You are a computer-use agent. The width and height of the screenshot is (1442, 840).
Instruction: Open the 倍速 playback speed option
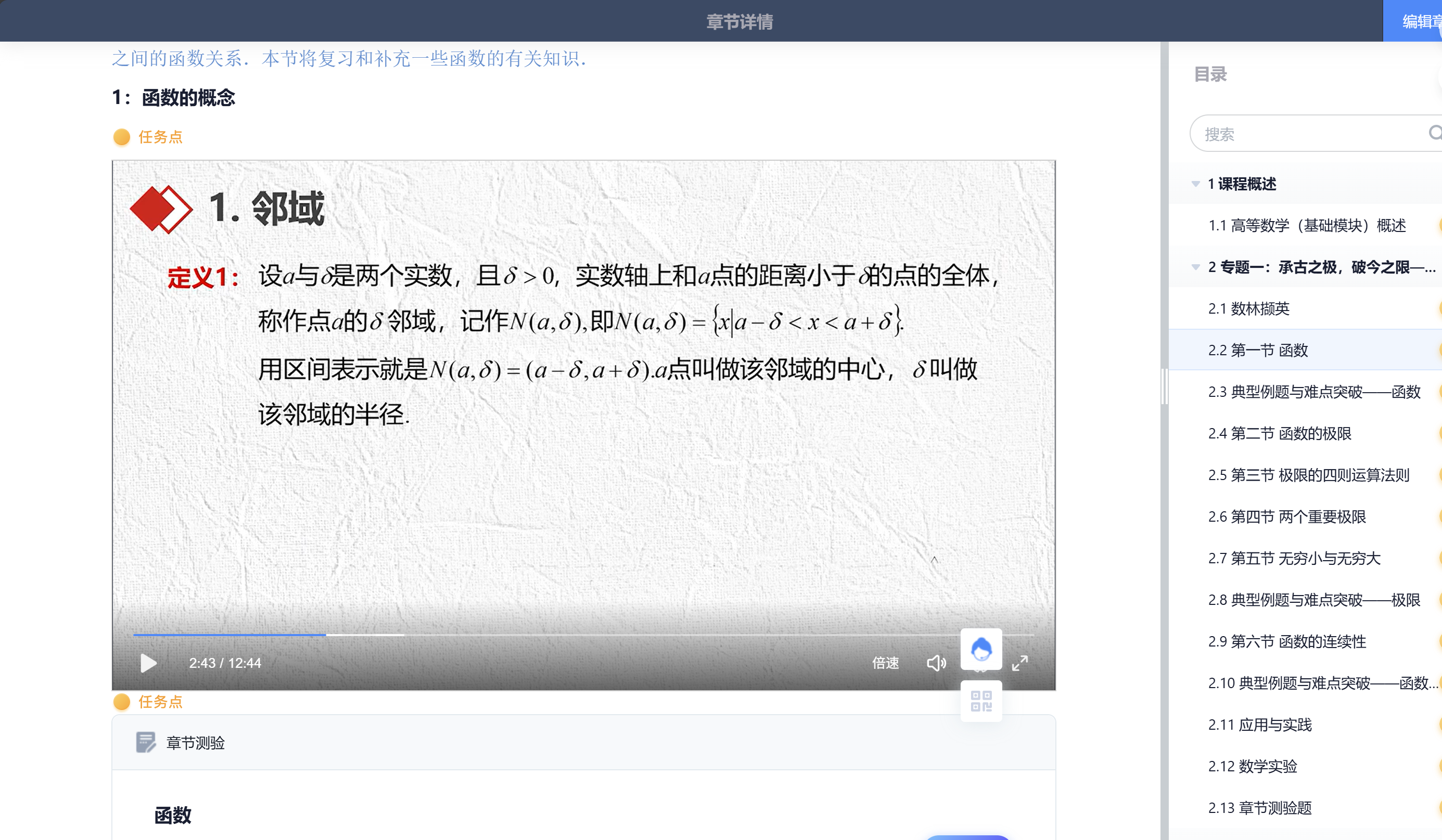pyautogui.click(x=885, y=663)
